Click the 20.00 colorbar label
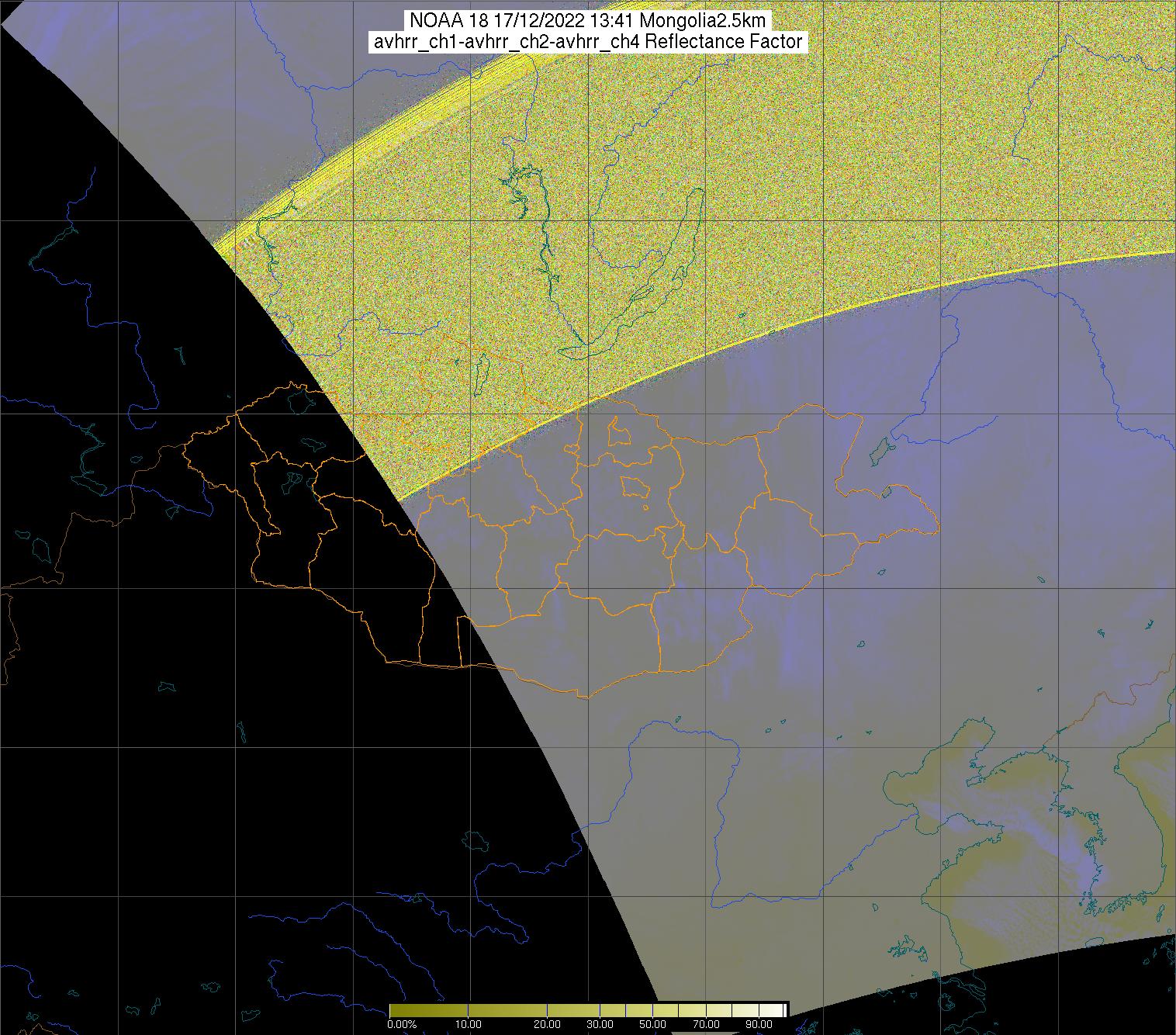Image resolution: width=1176 pixels, height=1035 pixels. (548, 1025)
